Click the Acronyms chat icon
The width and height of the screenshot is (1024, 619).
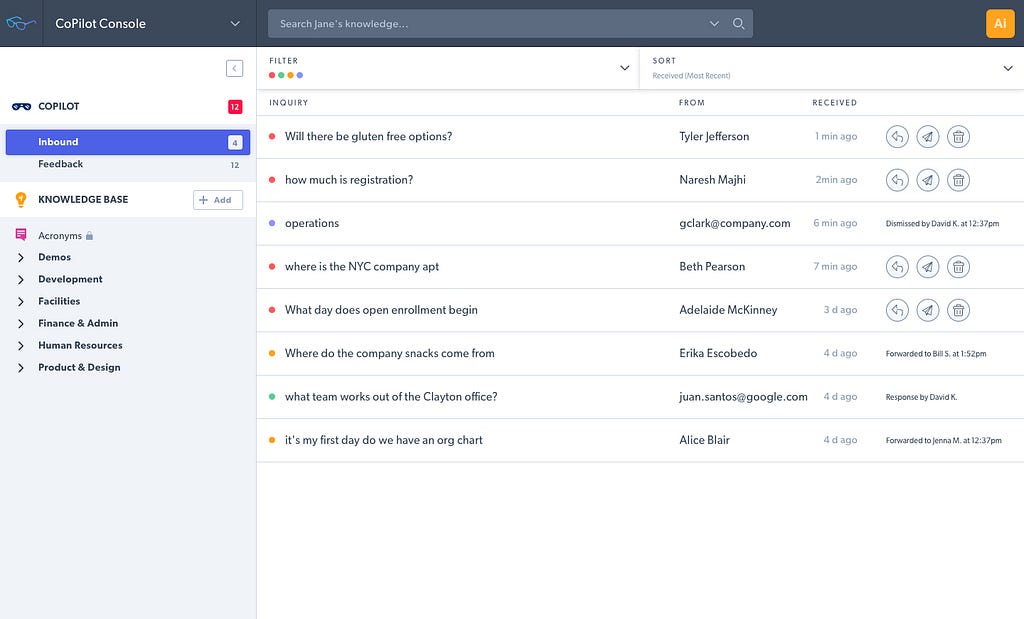pos(21,234)
